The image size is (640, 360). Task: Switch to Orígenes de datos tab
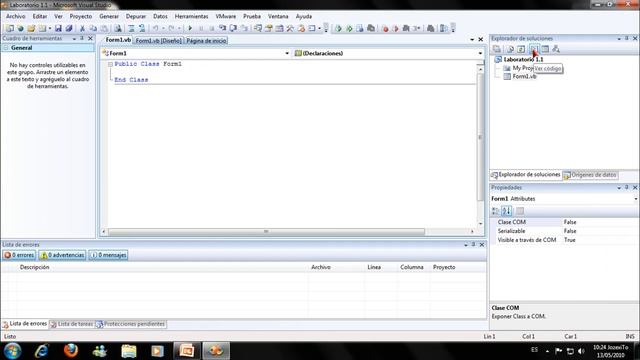[x=590, y=175]
